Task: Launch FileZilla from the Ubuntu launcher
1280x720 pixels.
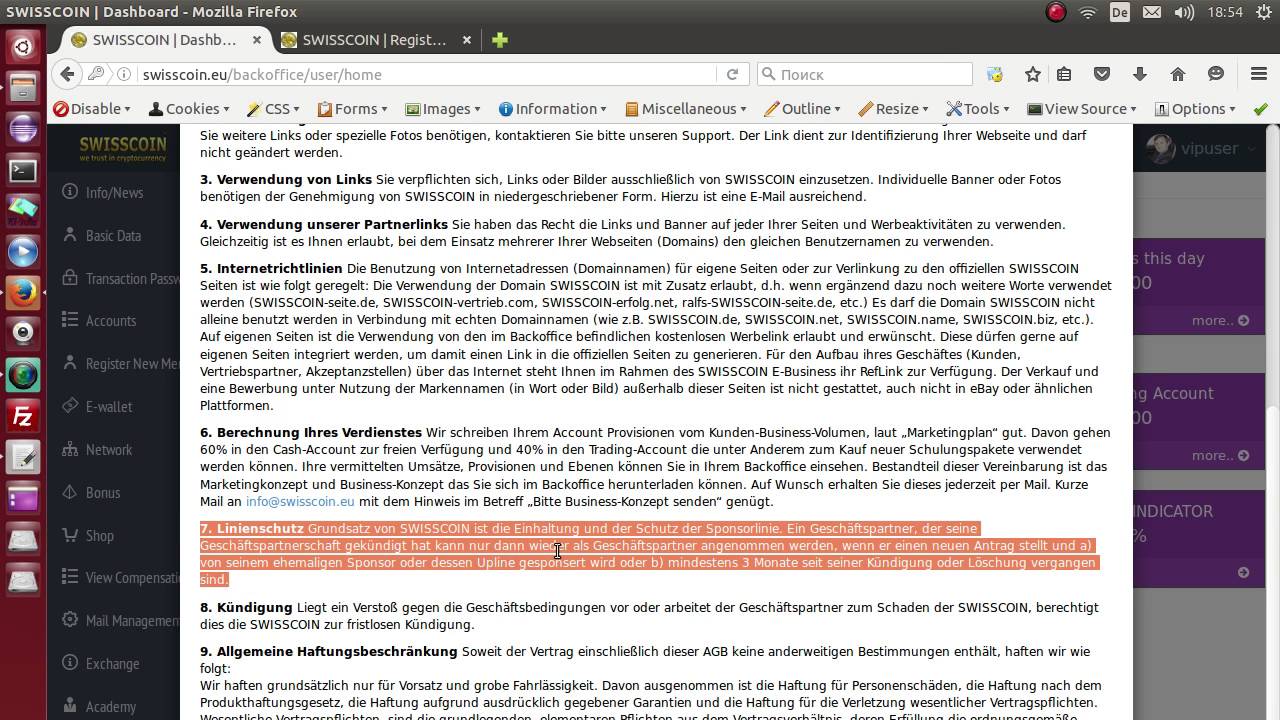Action: click(23, 414)
